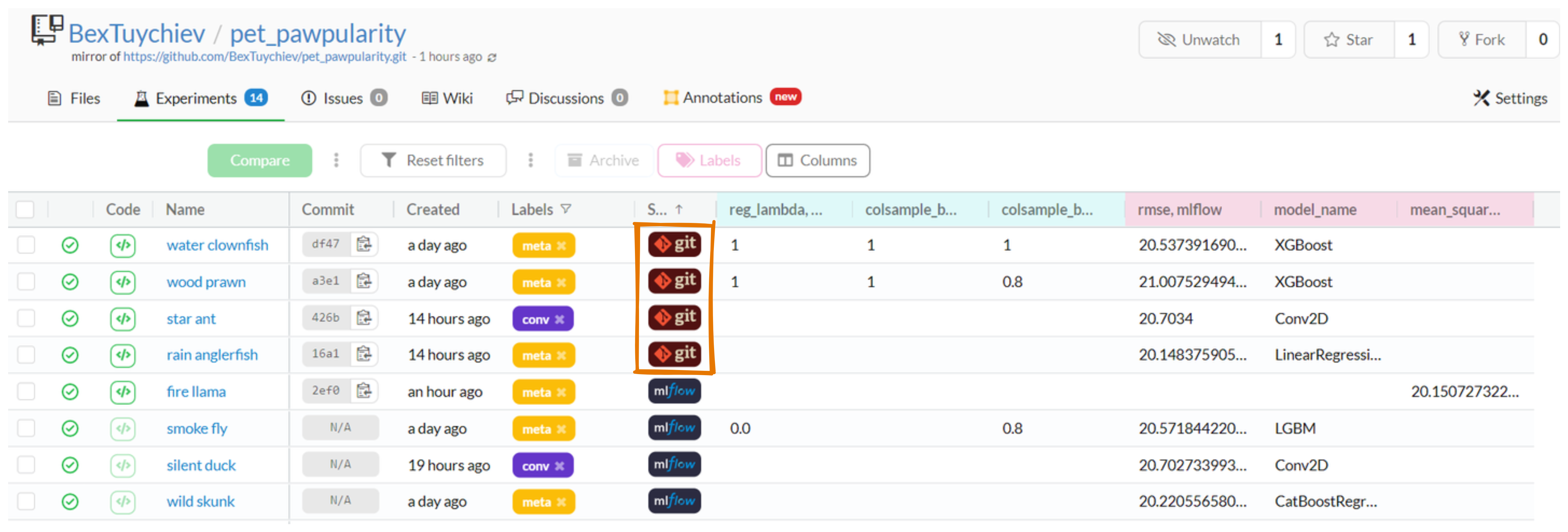Click green status check for water clownfish
The height and width of the screenshot is (532, 1568).
[70, 245]
